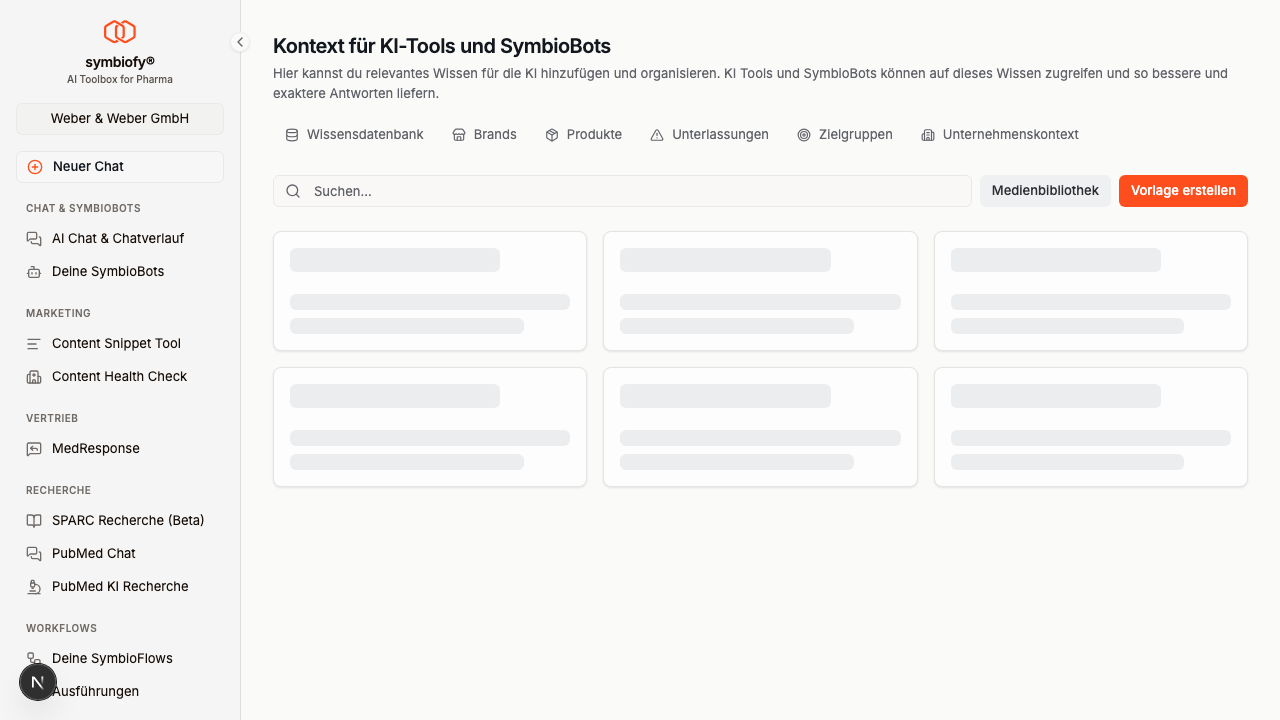Screen dimensions: 1280x720
Task: Click the microscope icon for PubMed KI Recherche
Action: click(34, 587)
